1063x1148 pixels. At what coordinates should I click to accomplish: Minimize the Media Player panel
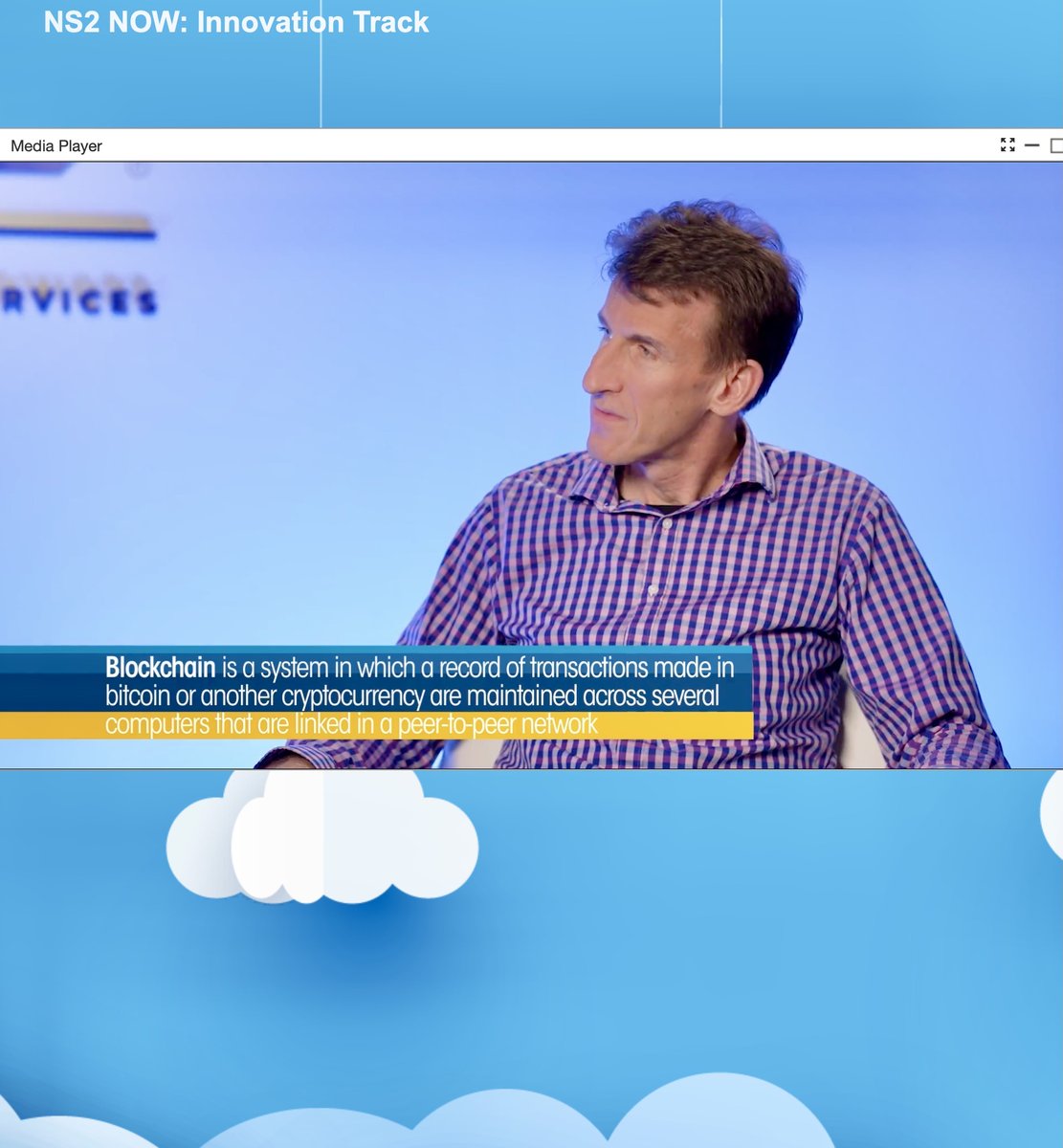[1031, 145]
